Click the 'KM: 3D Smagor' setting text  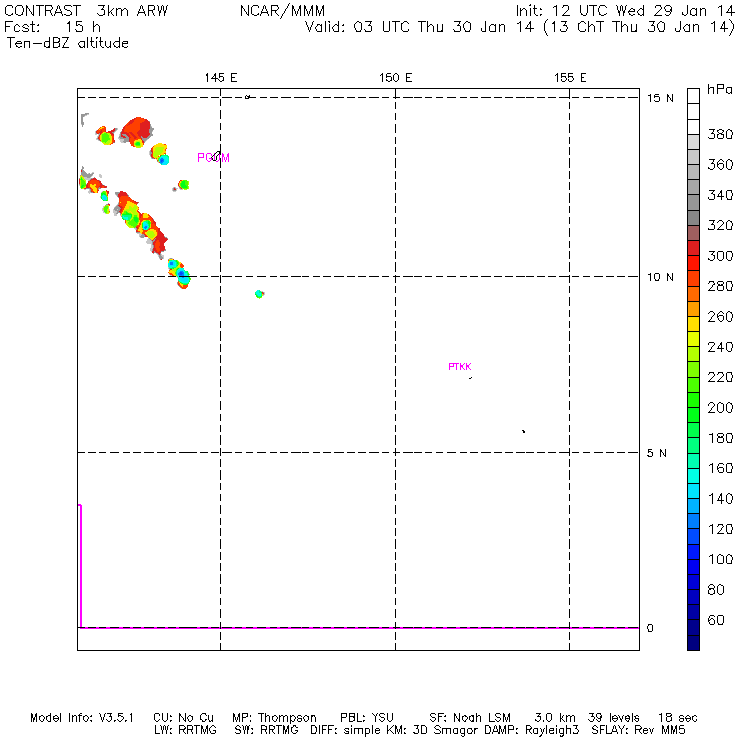431,730
